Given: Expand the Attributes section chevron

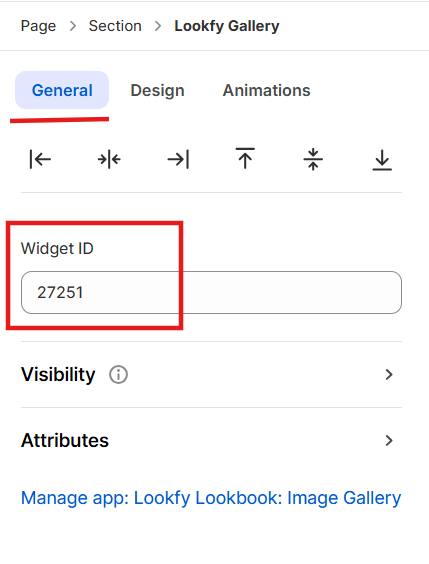Looking at the screenshot, I should coord(389,440).
